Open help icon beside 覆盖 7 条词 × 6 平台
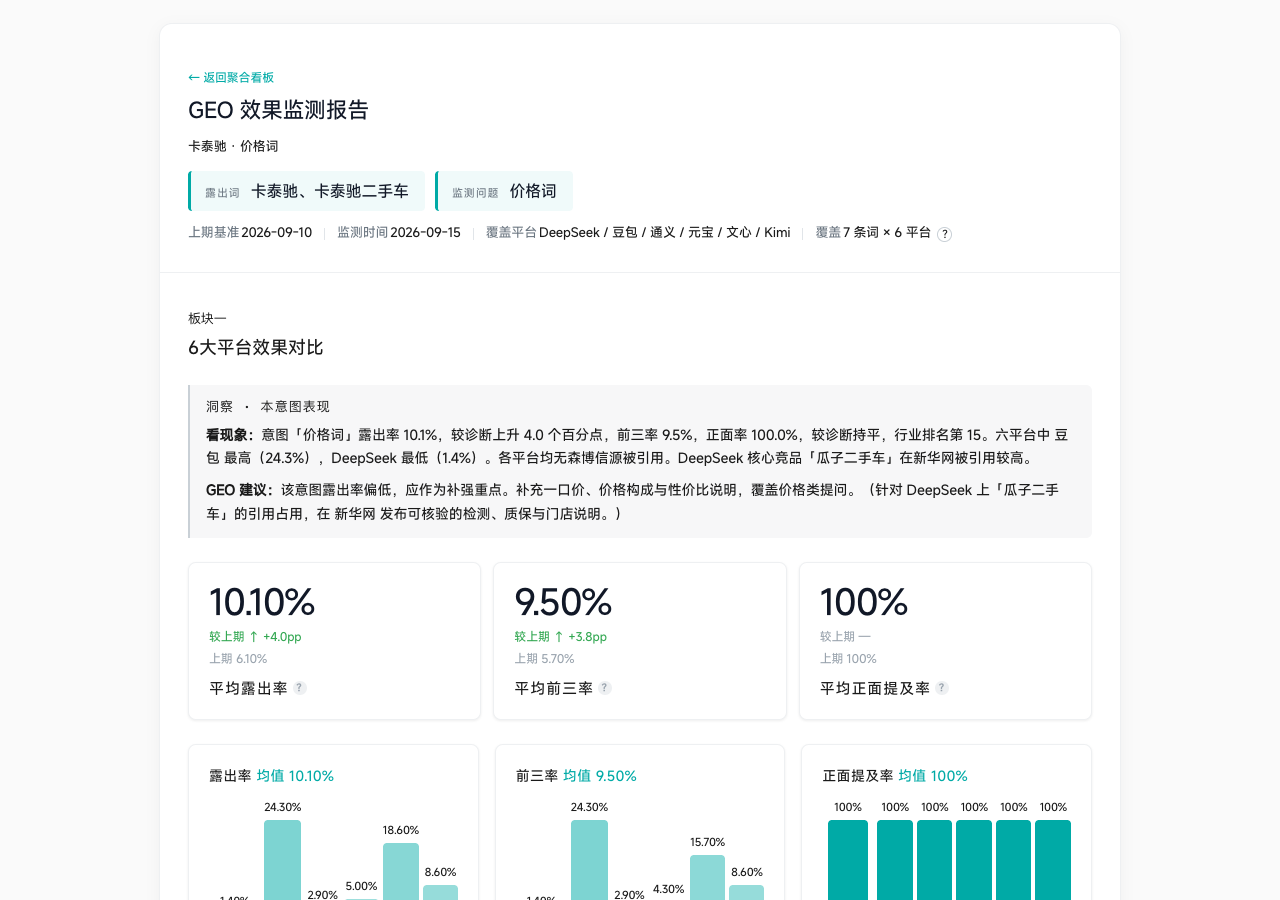The image size is (1280, 900). pos(944,234)
